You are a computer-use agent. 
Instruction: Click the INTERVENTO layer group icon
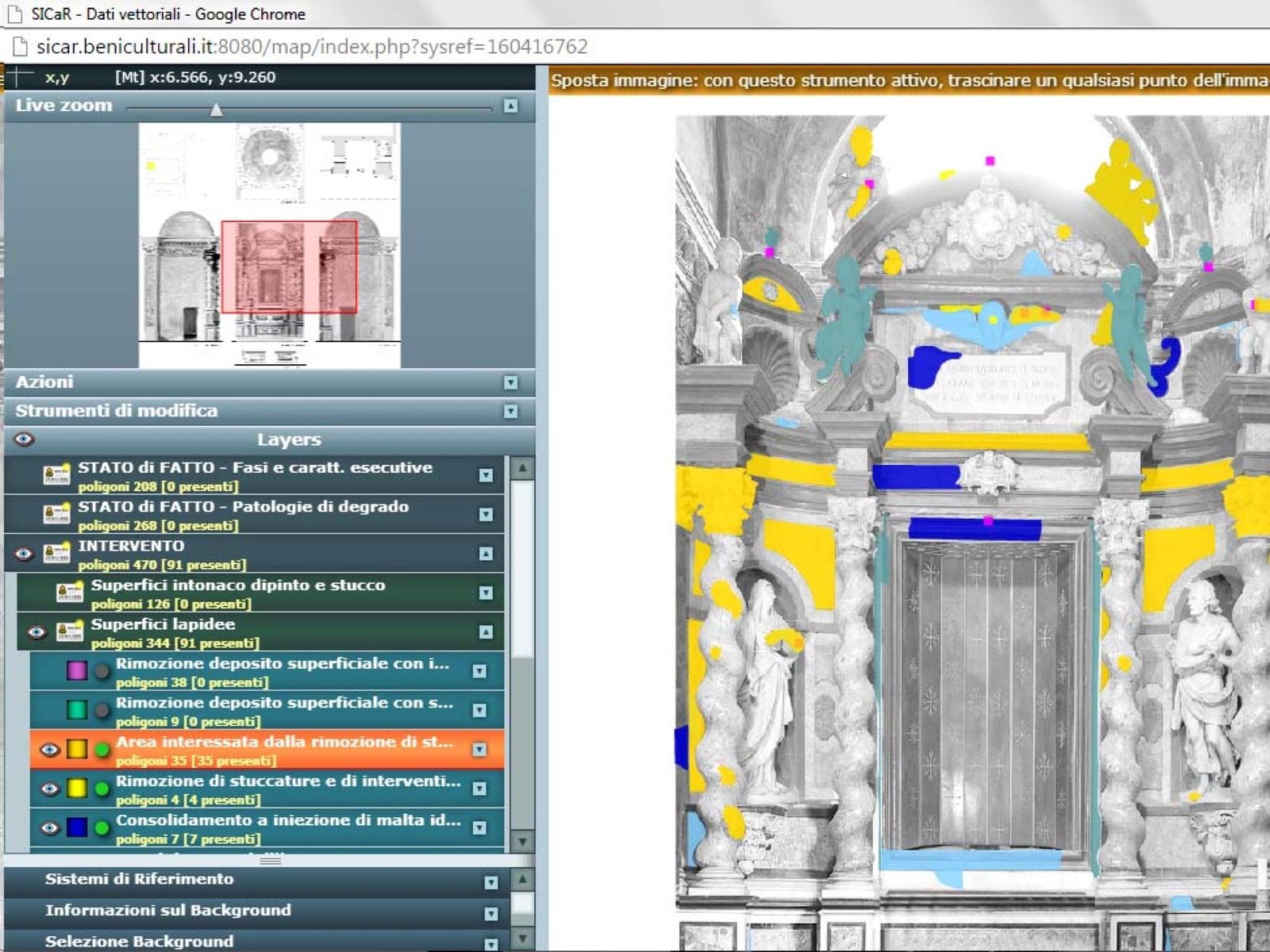[56, 553]
